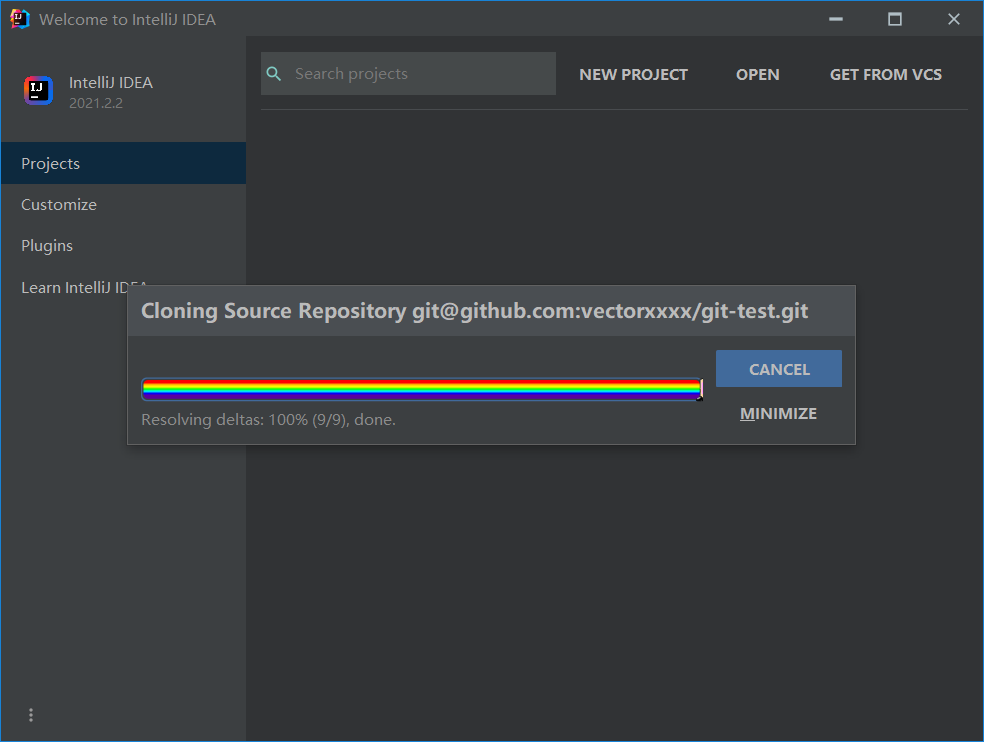Viewport: 984px width, 742px height.
Task: Click the IntelliJ IDEA logo in sidebar
Action: 38,91
